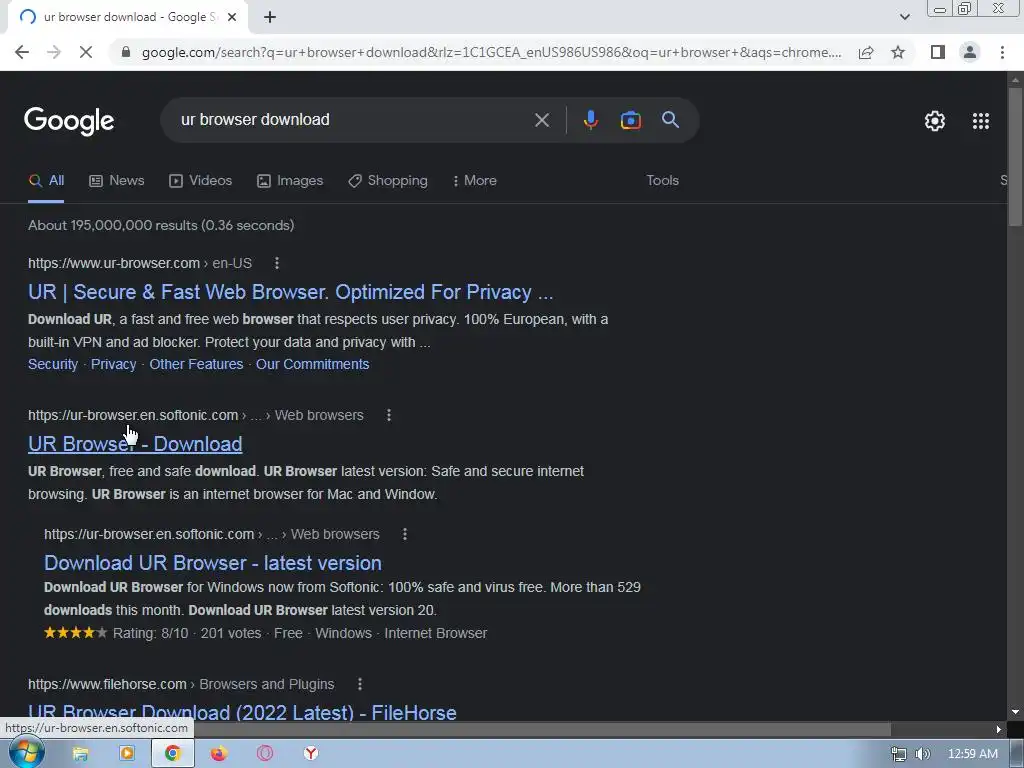Screen dimensions: 1024x768
Task: Start voice search with the microphone icon
Action: tap(590, 120)
